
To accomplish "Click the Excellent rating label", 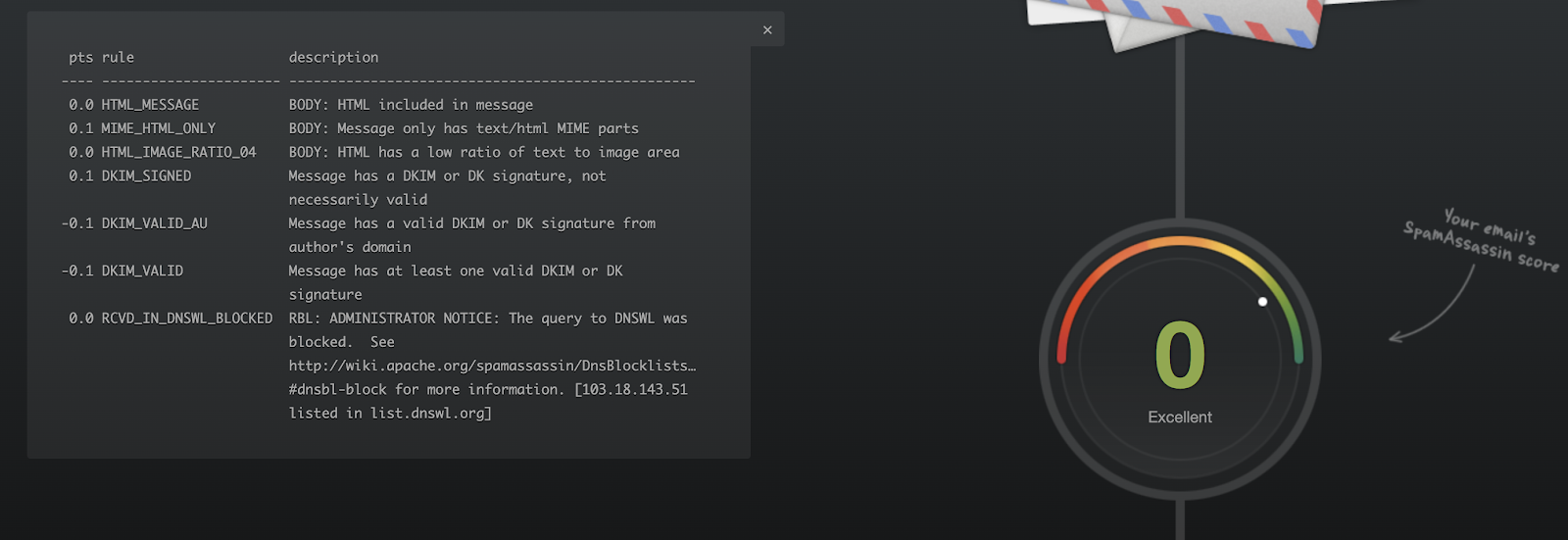I will click(1180, 417).
